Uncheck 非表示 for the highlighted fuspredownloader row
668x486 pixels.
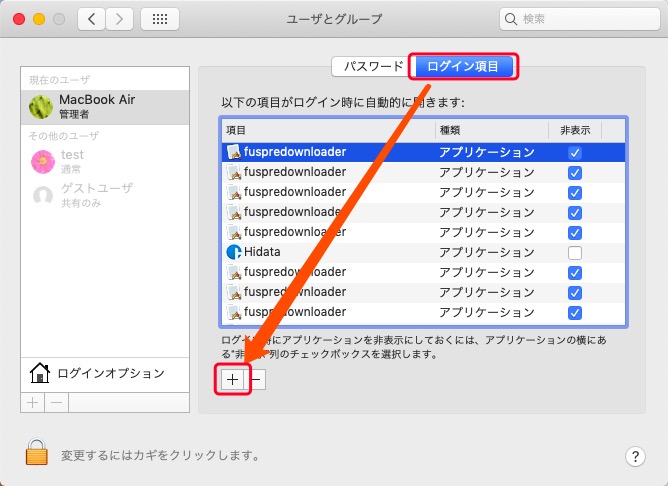(575, 152)
